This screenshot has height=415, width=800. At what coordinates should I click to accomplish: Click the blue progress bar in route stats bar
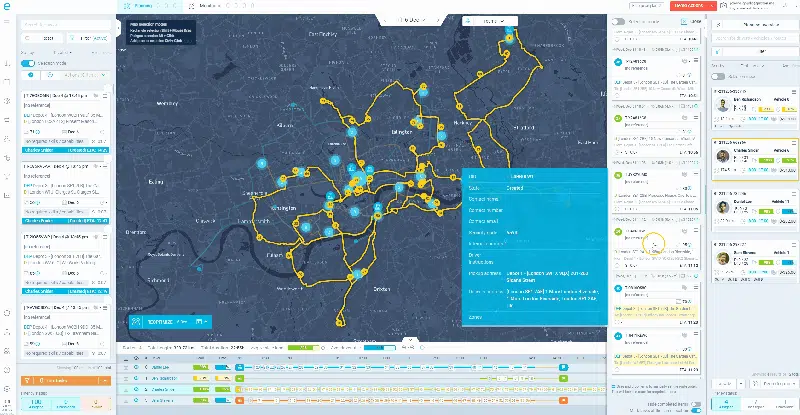pyautogui.click(x=379, y=348)
